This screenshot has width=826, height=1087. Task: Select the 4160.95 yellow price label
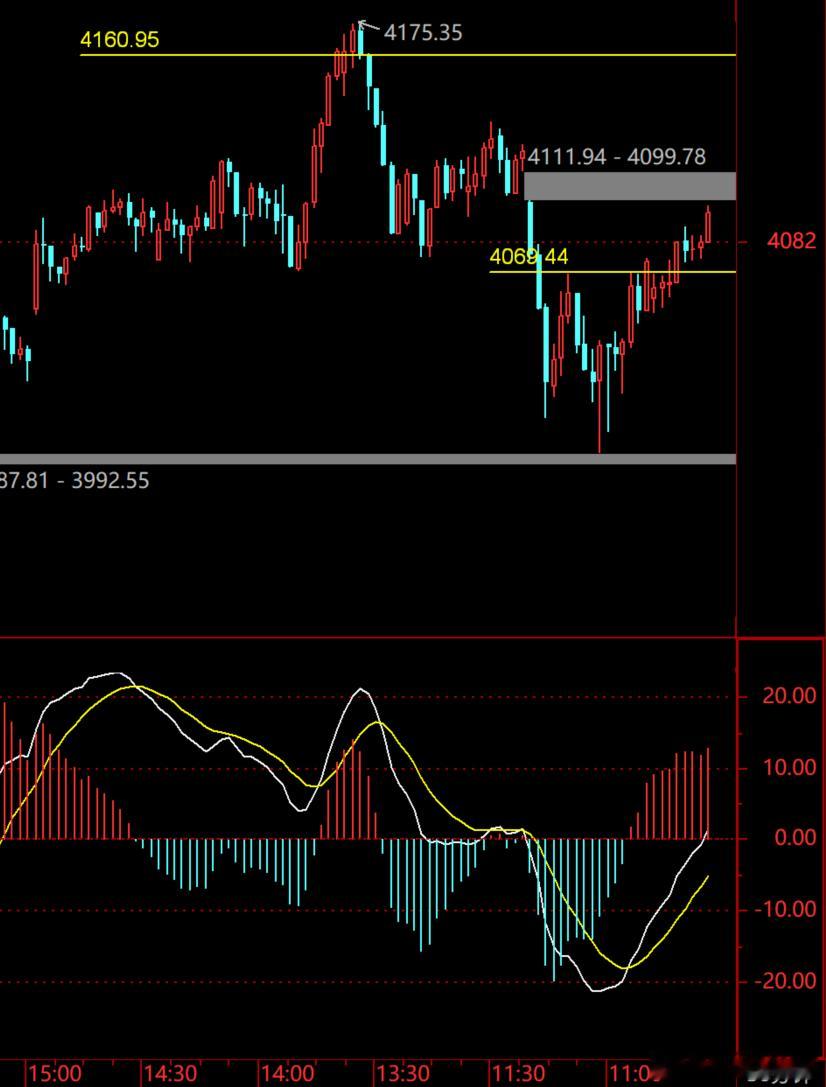[119, 40]
